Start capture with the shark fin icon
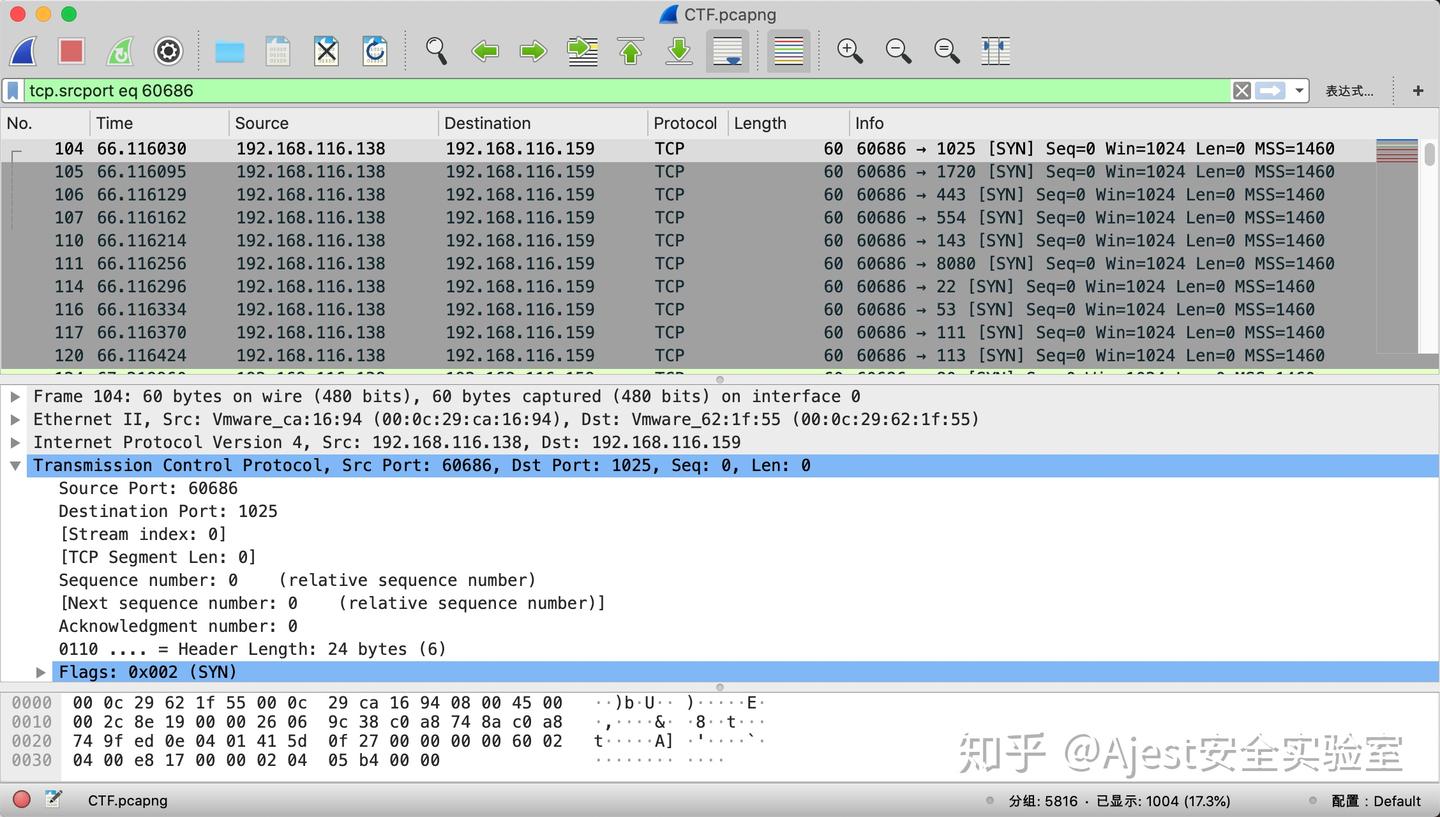Screen dimensions: 1440x817 [22, 51]
